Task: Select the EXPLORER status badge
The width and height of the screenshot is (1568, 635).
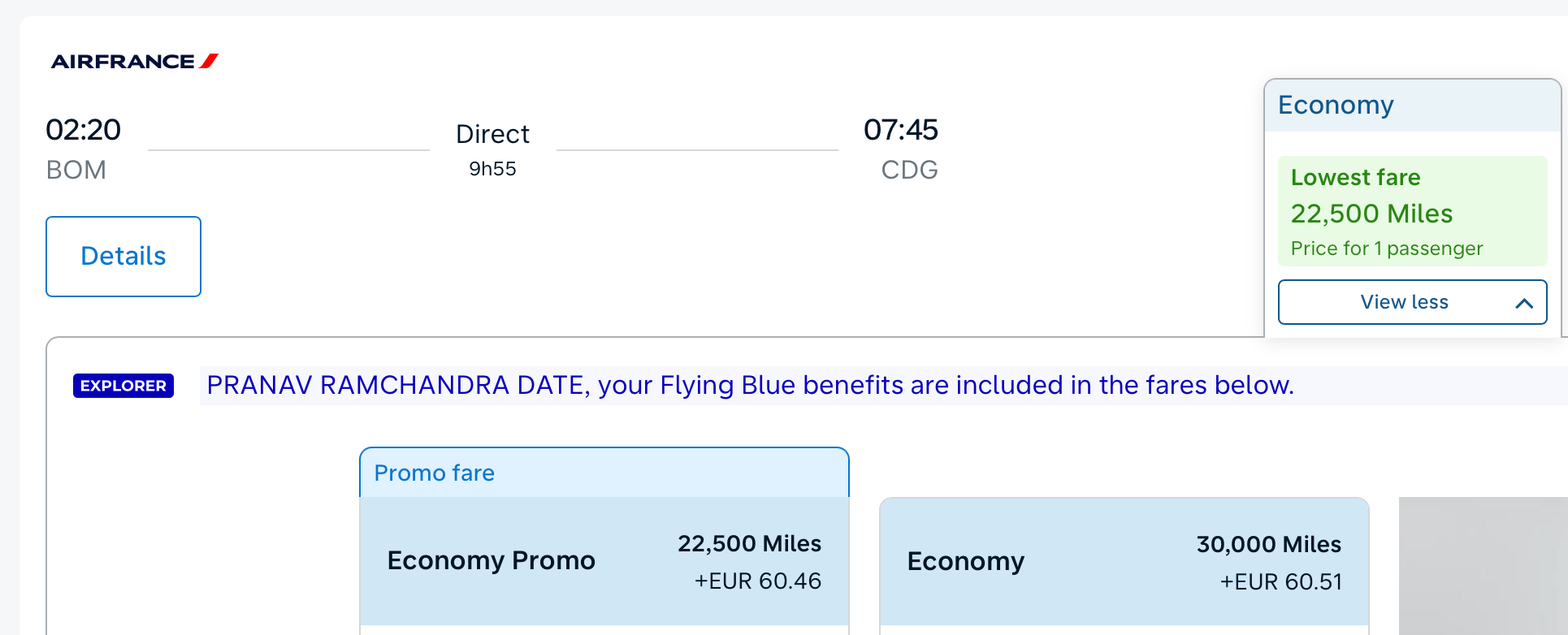Action: [123, 386]
